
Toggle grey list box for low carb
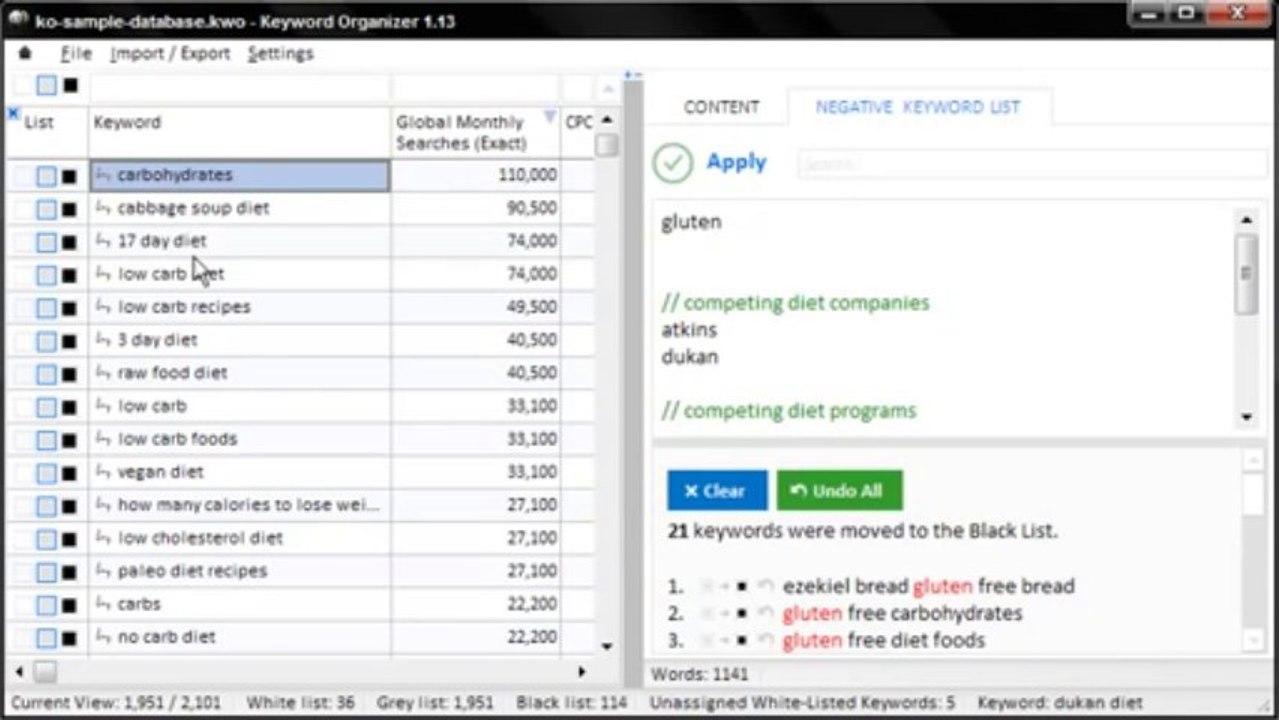point(46,407)
